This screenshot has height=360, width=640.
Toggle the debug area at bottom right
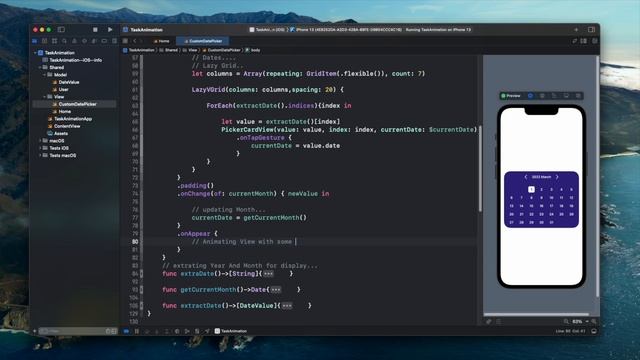(x=594, y=331)
